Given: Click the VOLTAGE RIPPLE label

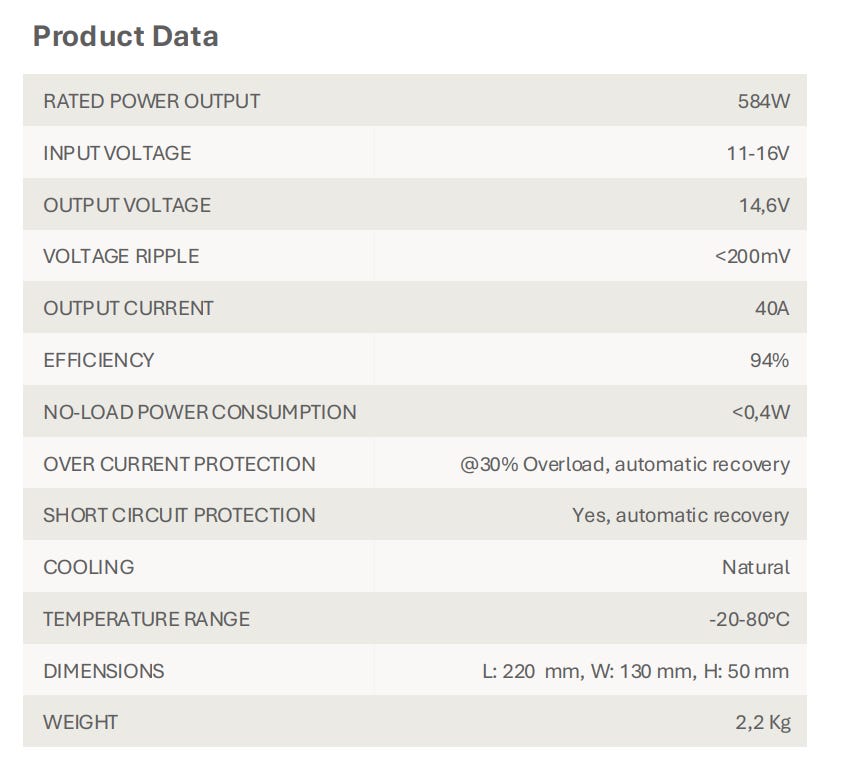Looking at the screenshot, I should pos(121,256).
